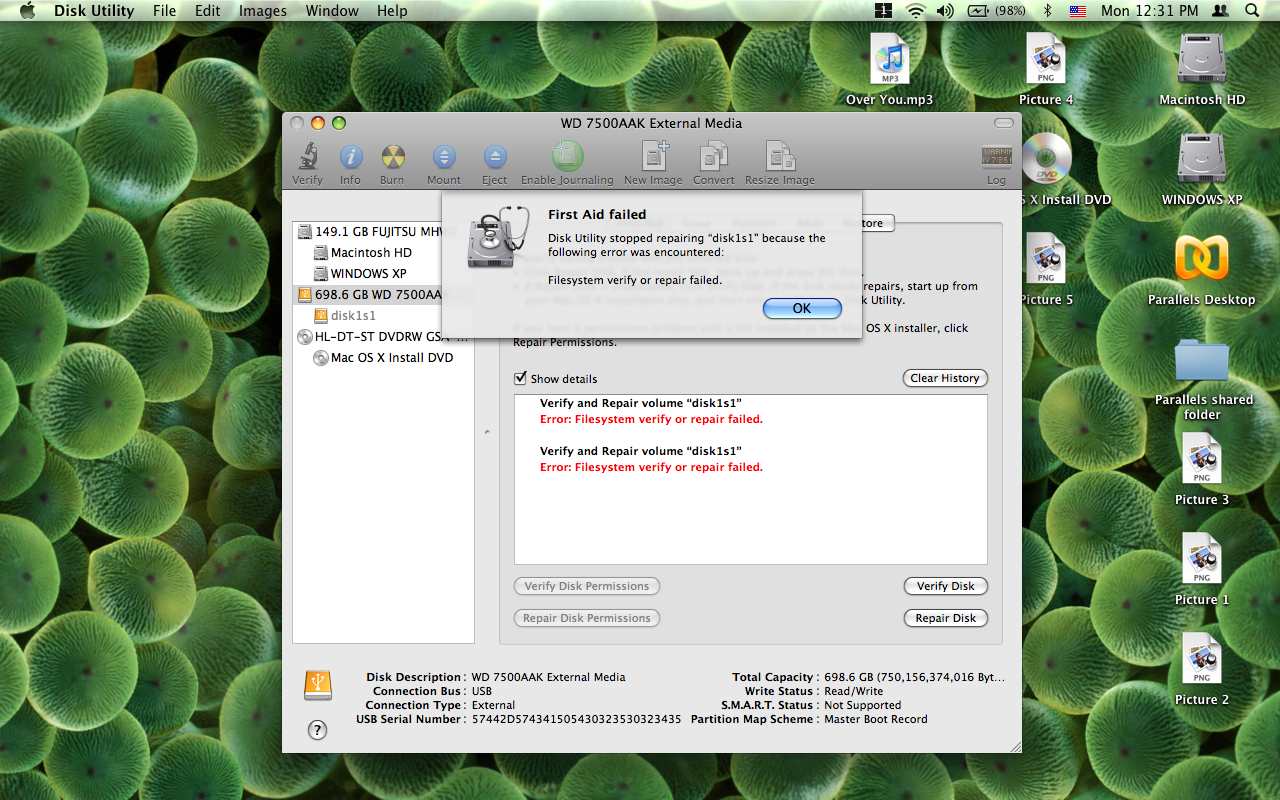Click the battery status in menu bar
Viewport: 1280px width, 800px height.
(x=997, y=11)
